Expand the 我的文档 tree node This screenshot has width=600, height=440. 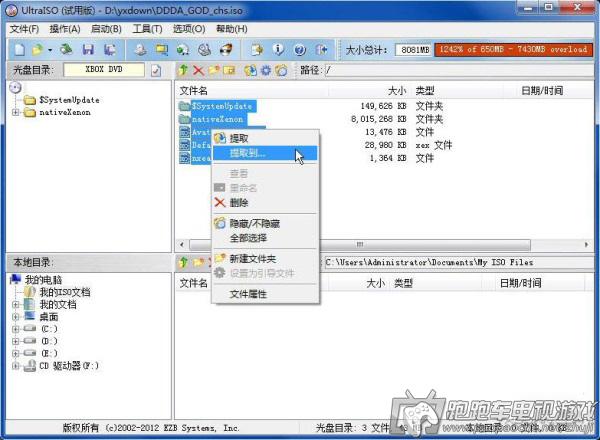(x=15, y=305)
